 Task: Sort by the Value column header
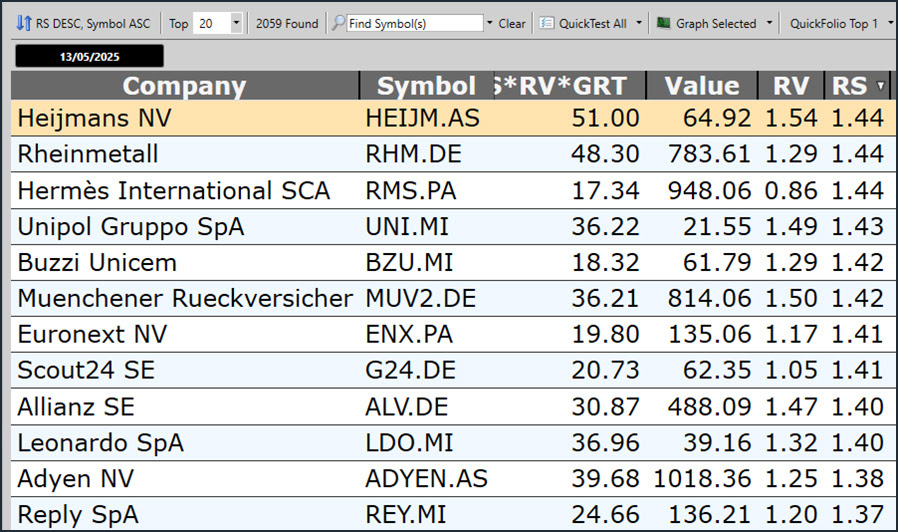702,86
